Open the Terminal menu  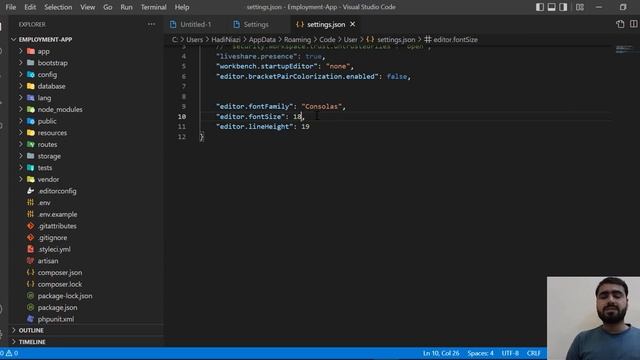(153, 7)
